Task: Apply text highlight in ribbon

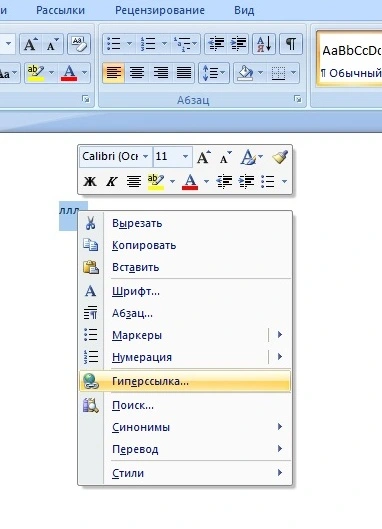Action: tap(35, 73)
